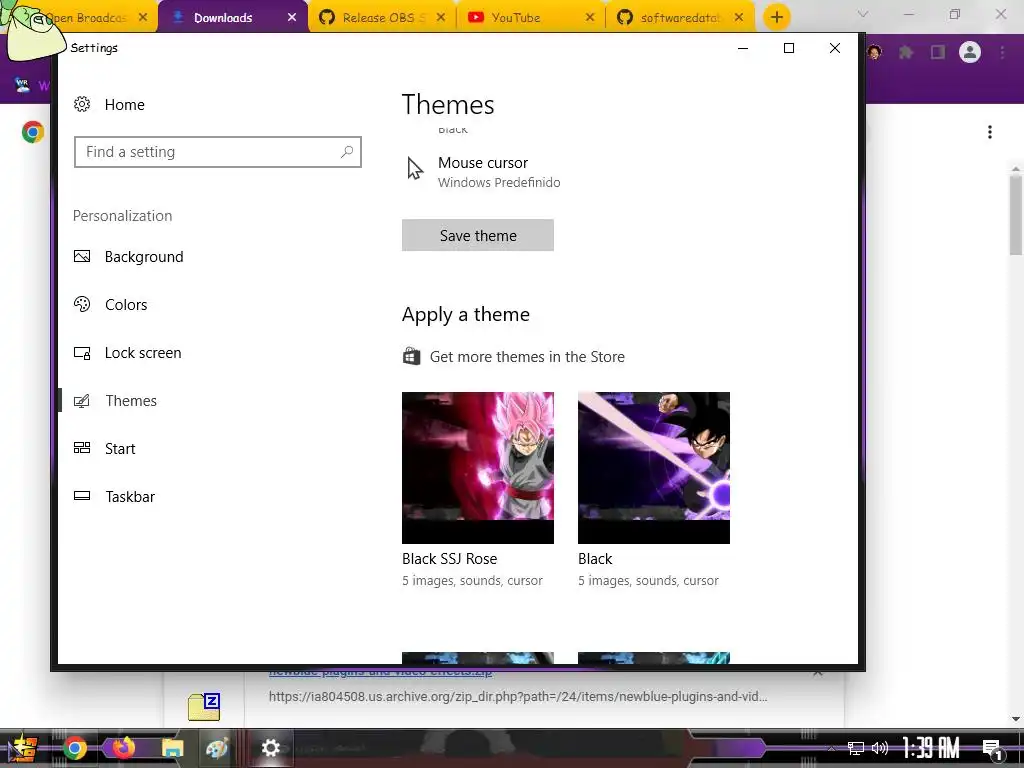The image size is (1024, 768).
Task: Click the newblue-plugins zip file link
Action: coord(381,672)
